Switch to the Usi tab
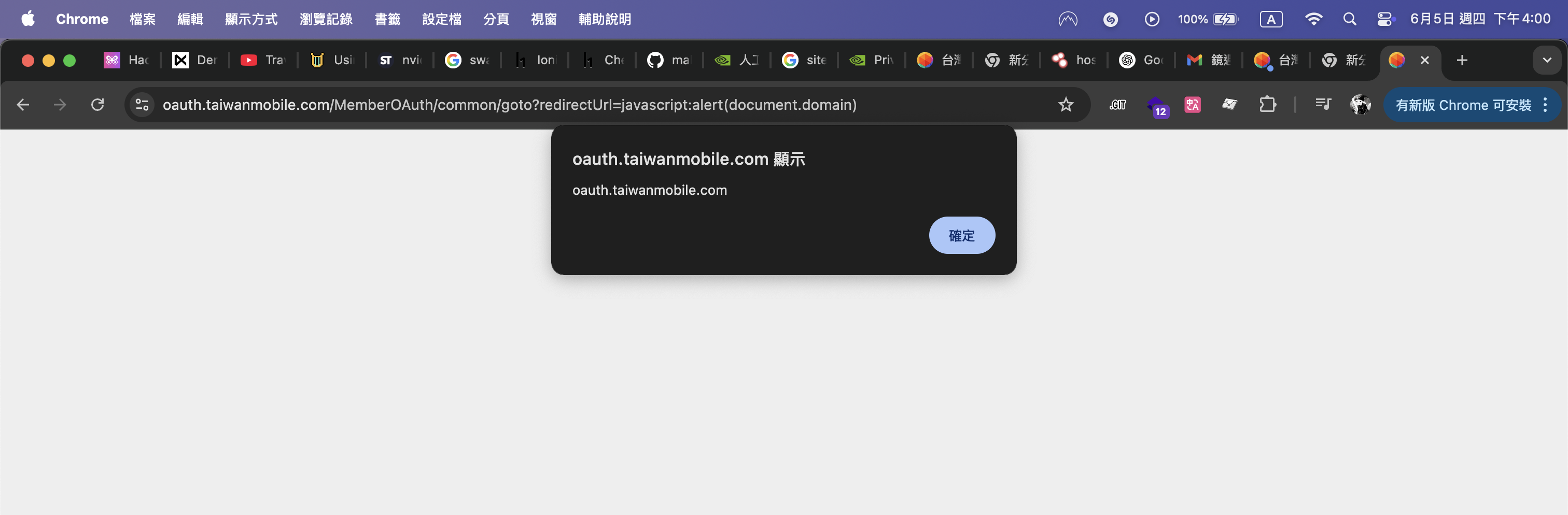This screenshot has height=515, width=1568. pyautogui.click(x=331, y=60)
